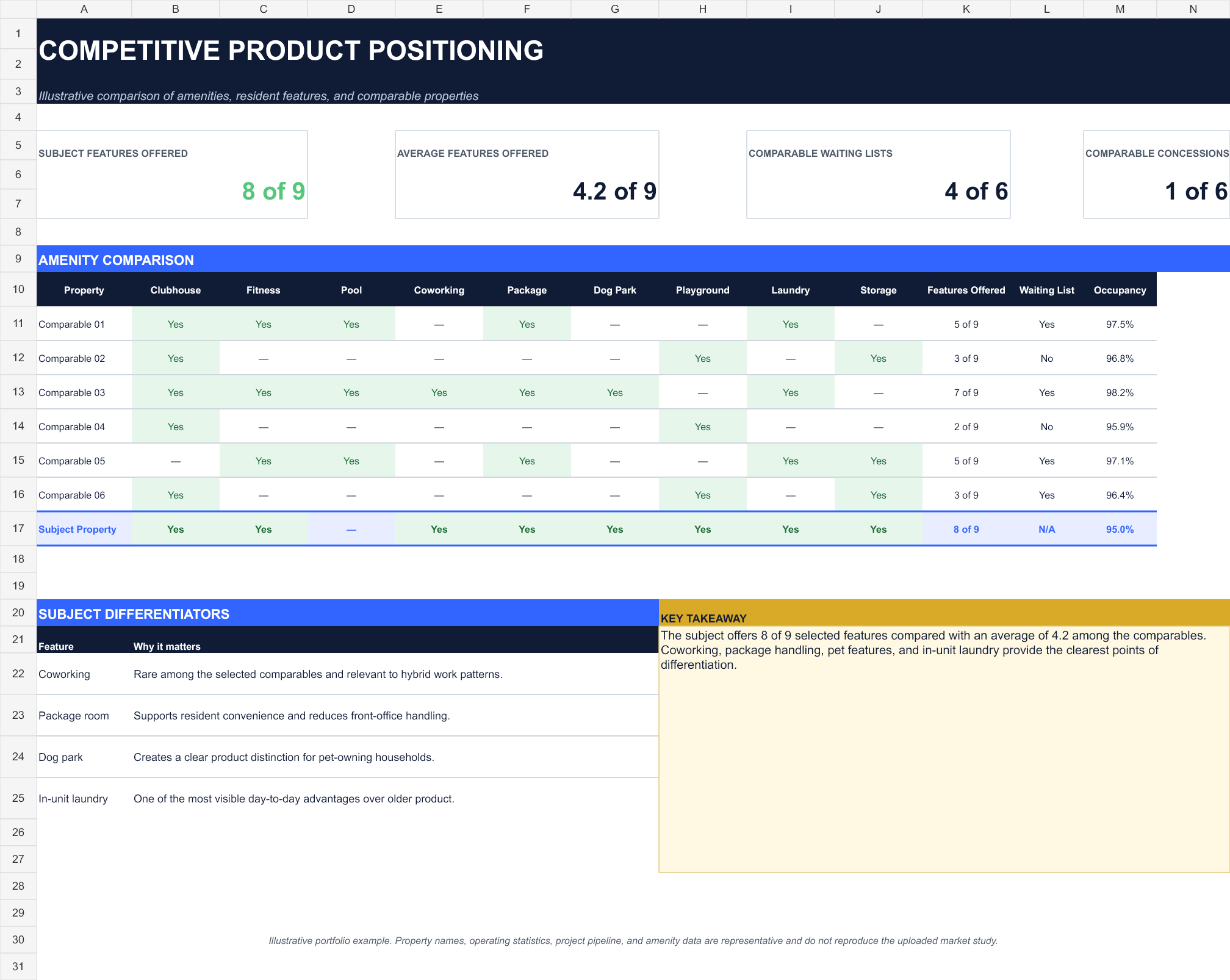
Task: Click the illustrative comparison subtitle cell
Action: [259, 96]
